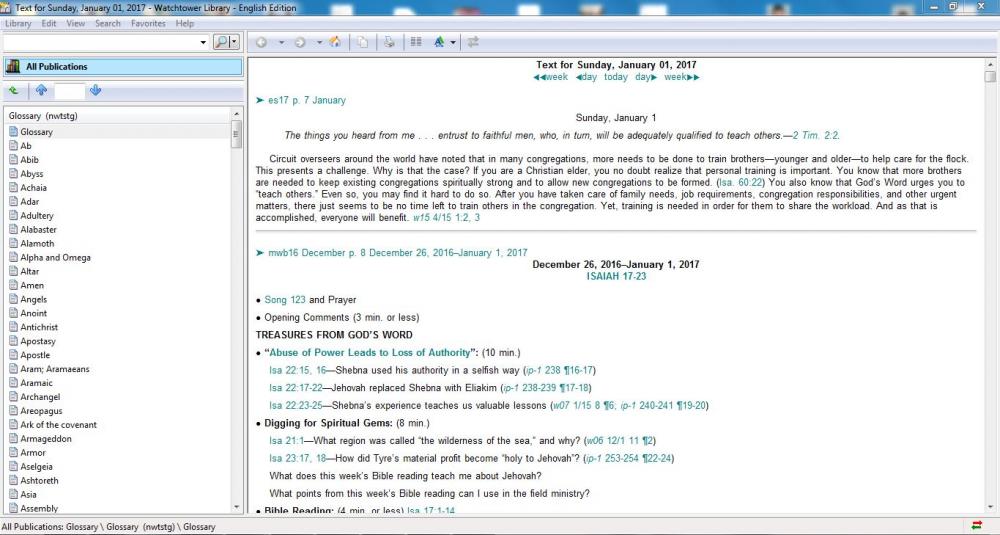Image resolution: width=1000 pixels, height=535 pixels.
Task: Click the sync panes icon in toolbar
Action: [x=473, y=42]
